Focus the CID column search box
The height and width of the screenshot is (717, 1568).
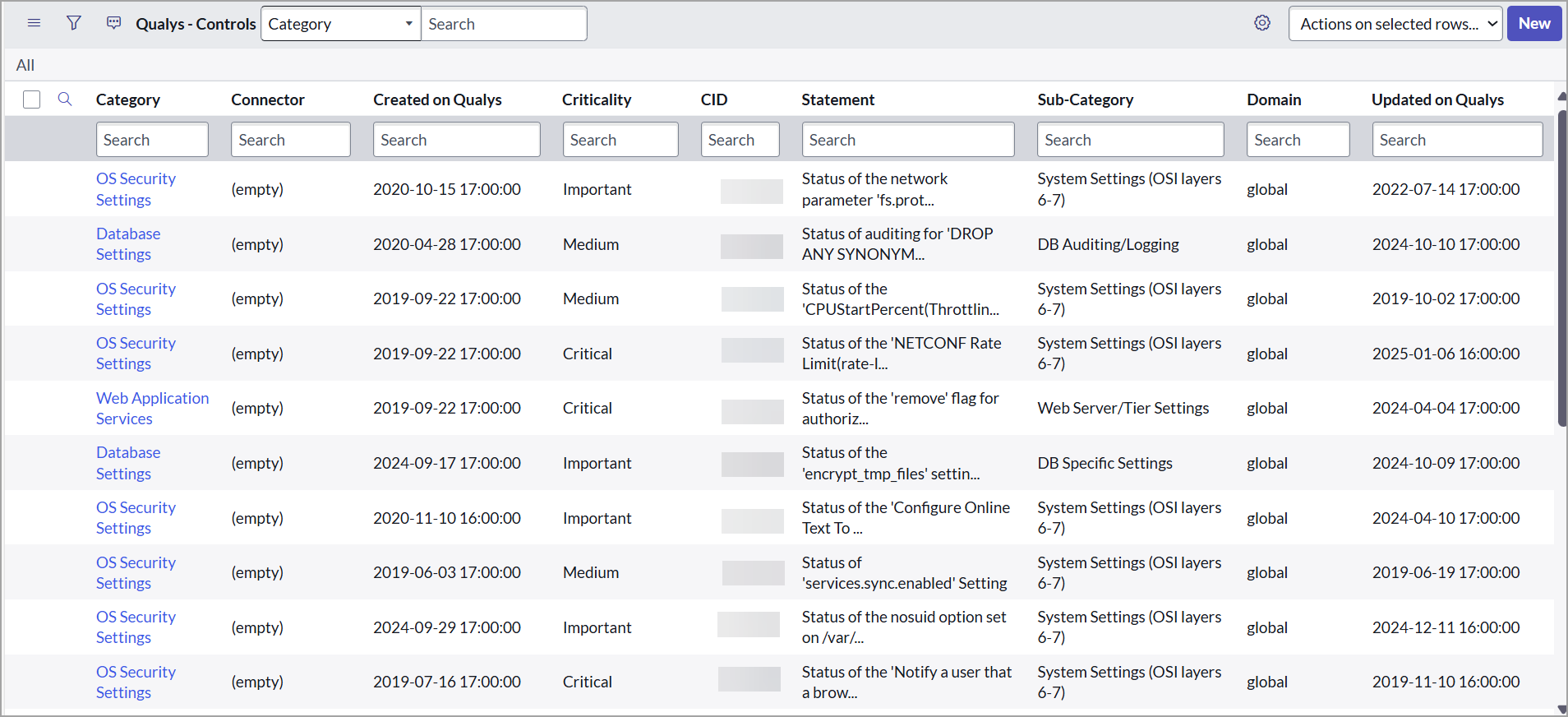740,140
